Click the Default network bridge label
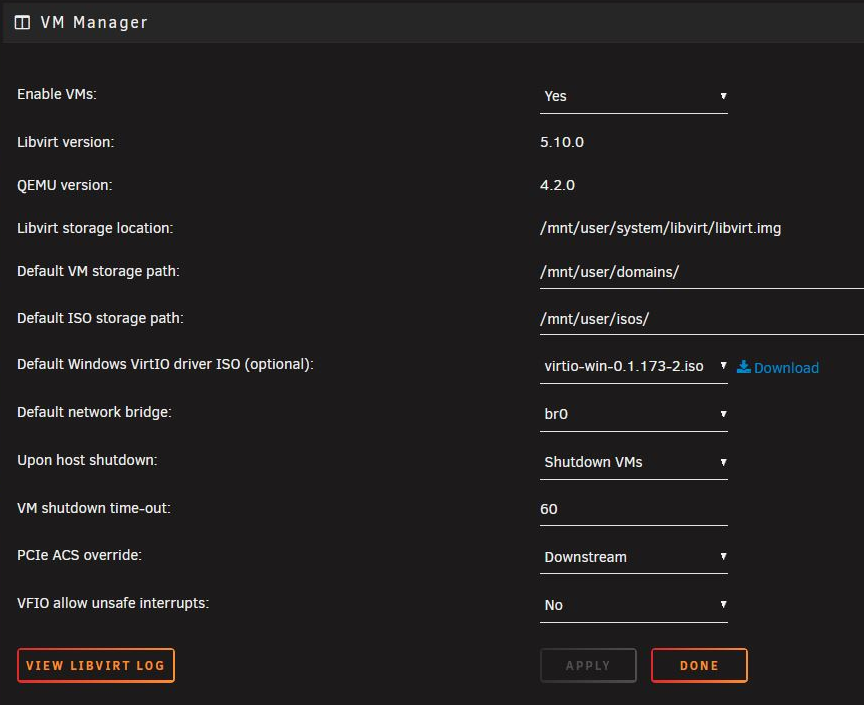 tap(94, 412)
